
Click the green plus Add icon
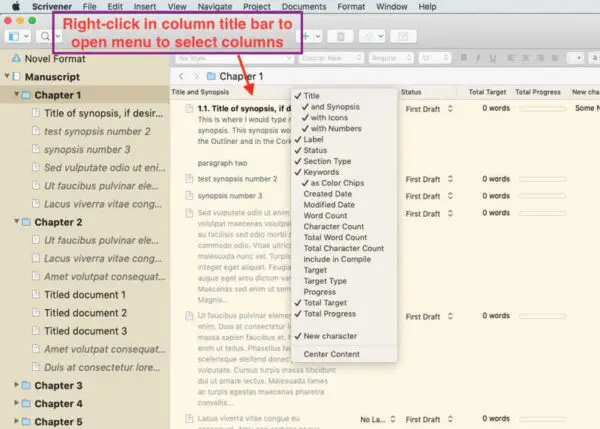[307, 36]
